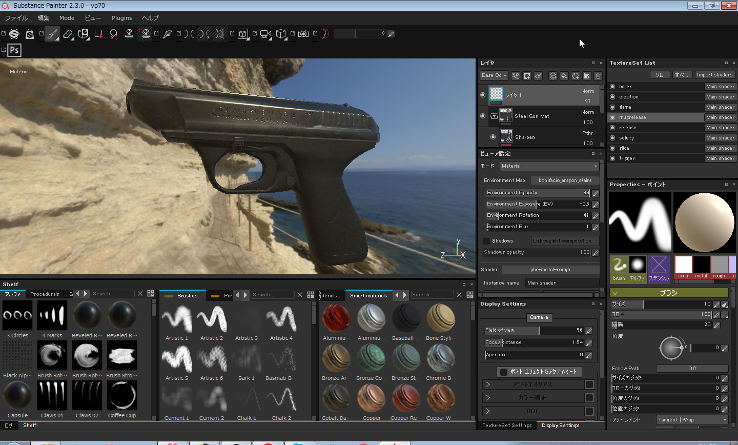Viewport: 738px width, 445px height.
Task: Click Main shader for magrelease set
Action: 720,117
